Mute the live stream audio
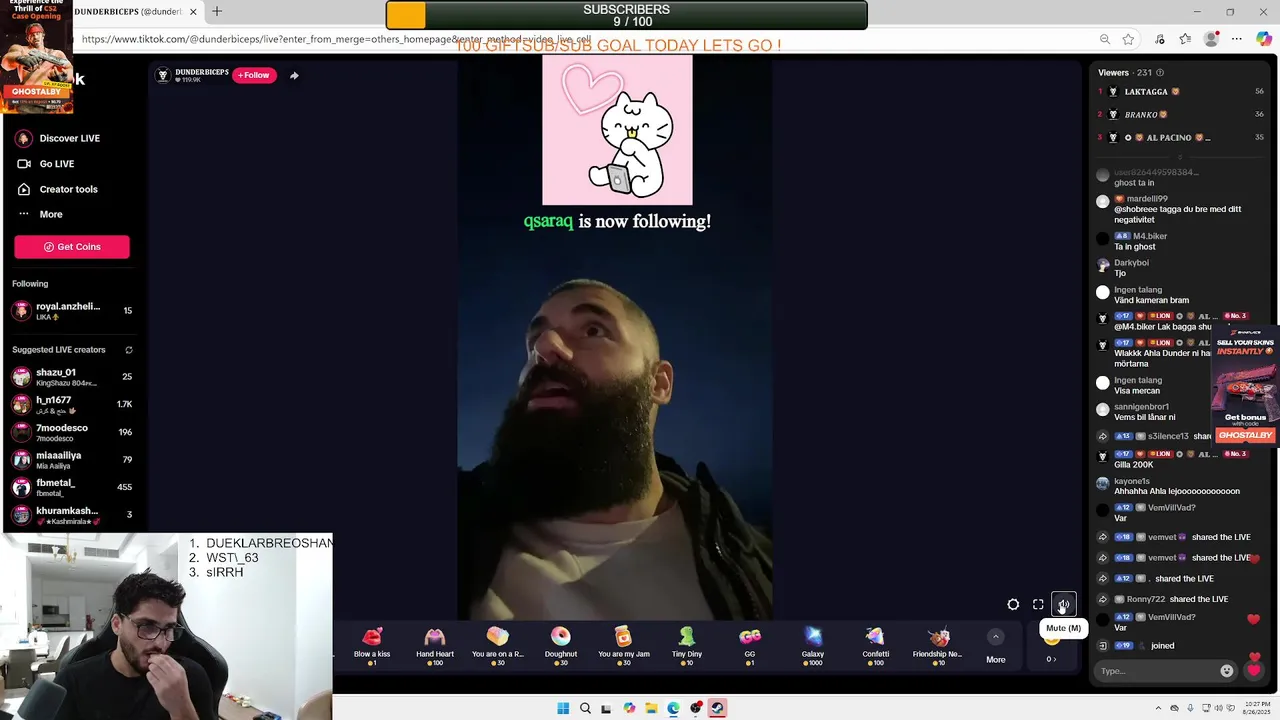1280x720 pixels. (1063, 604)
